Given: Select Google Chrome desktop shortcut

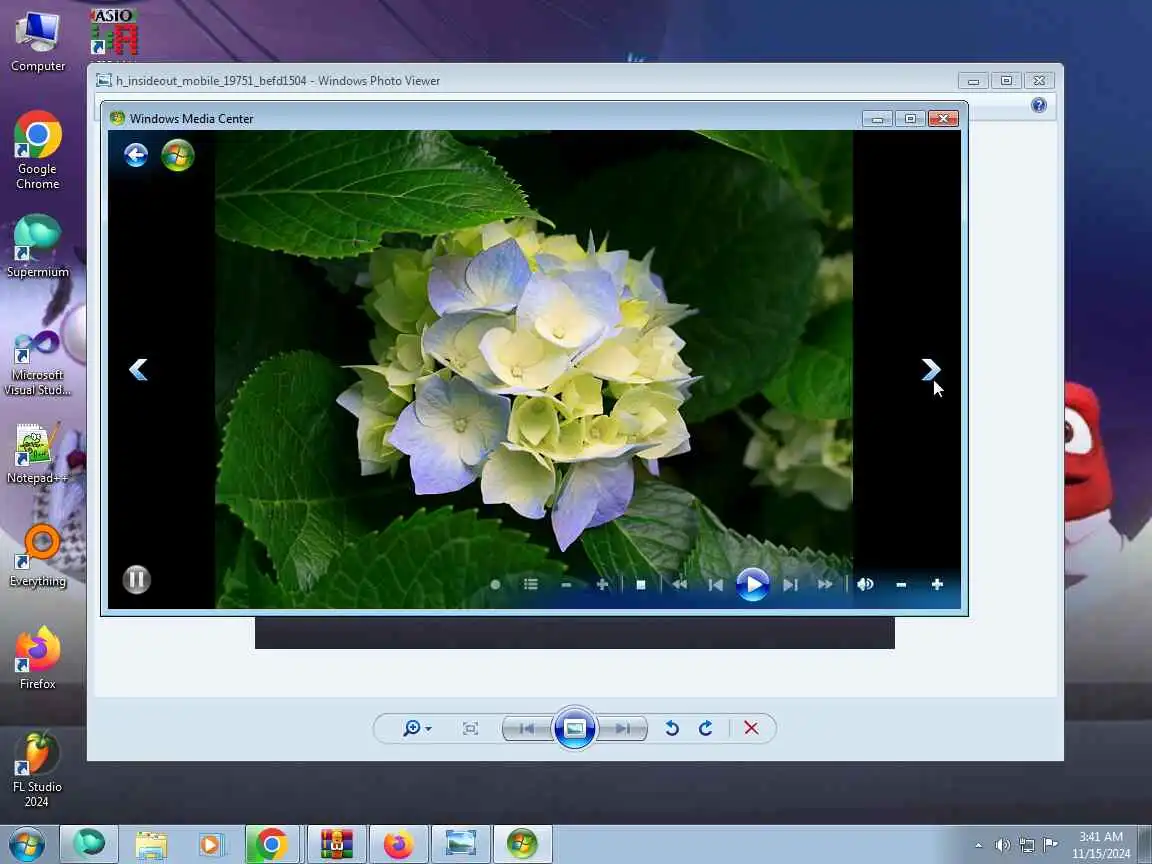Looking at the screenshot, I should [x=37, y=151].
